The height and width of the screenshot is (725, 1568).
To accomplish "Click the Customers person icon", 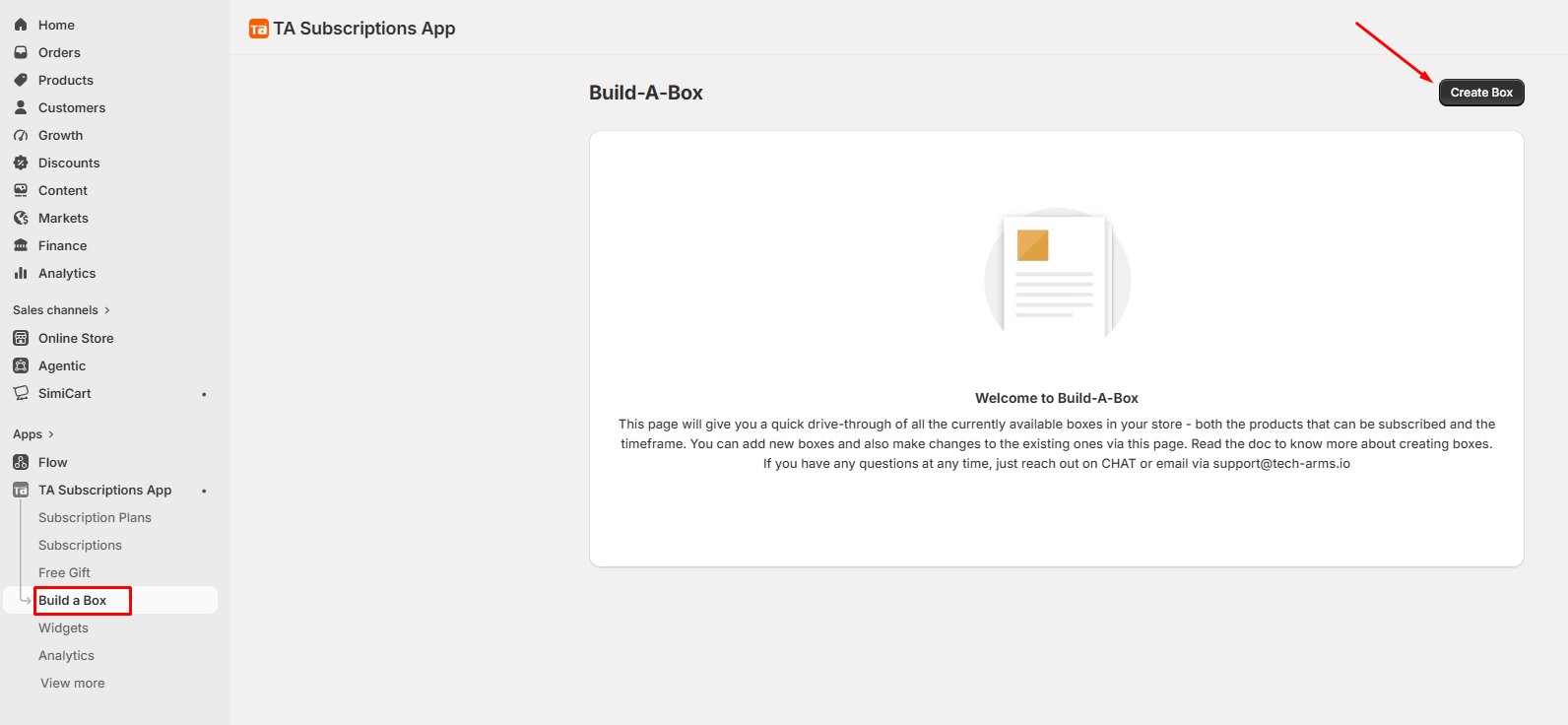I will tap(21, 107).
